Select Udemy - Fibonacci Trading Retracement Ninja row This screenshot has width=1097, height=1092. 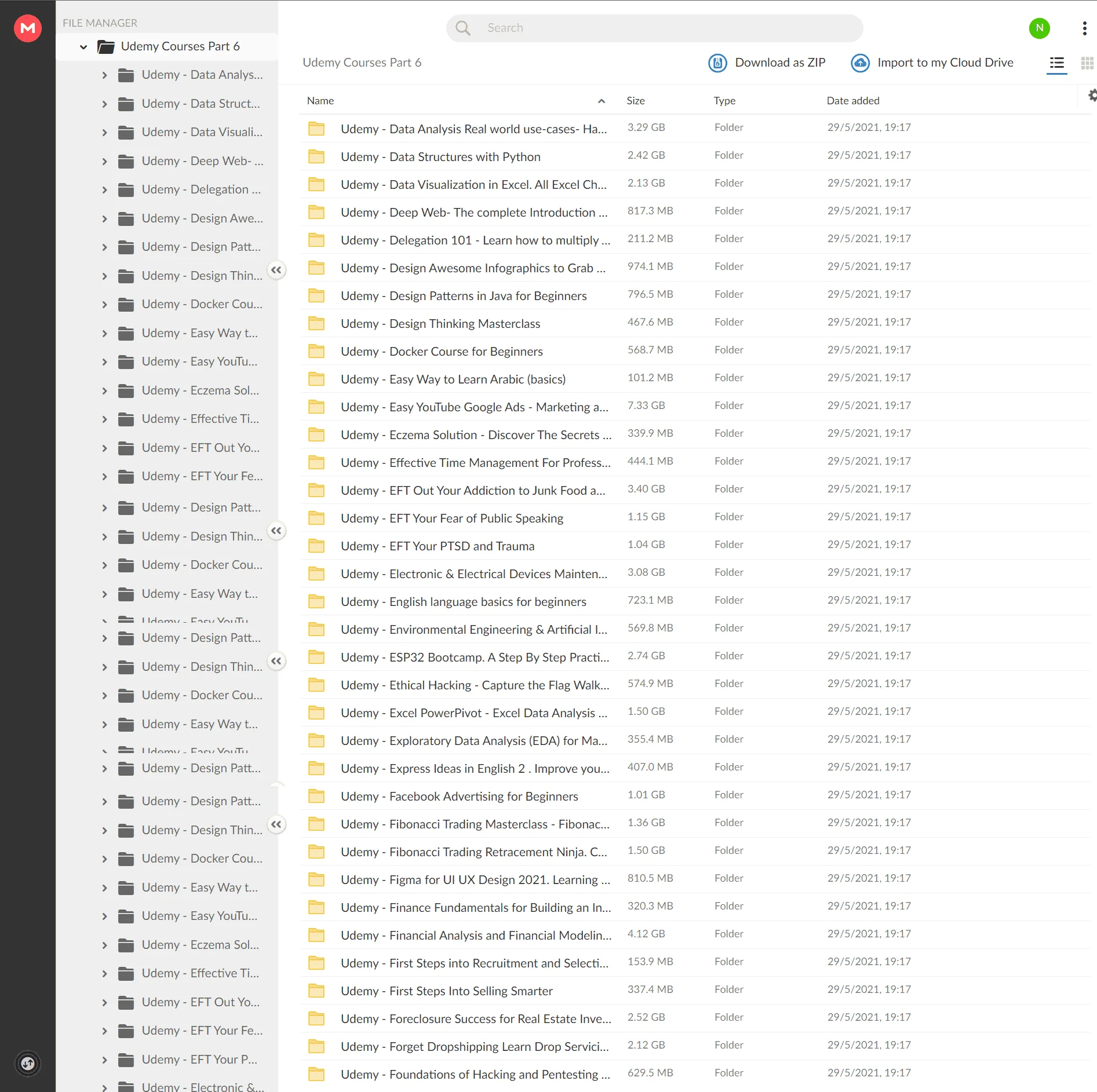coord(694,852)
